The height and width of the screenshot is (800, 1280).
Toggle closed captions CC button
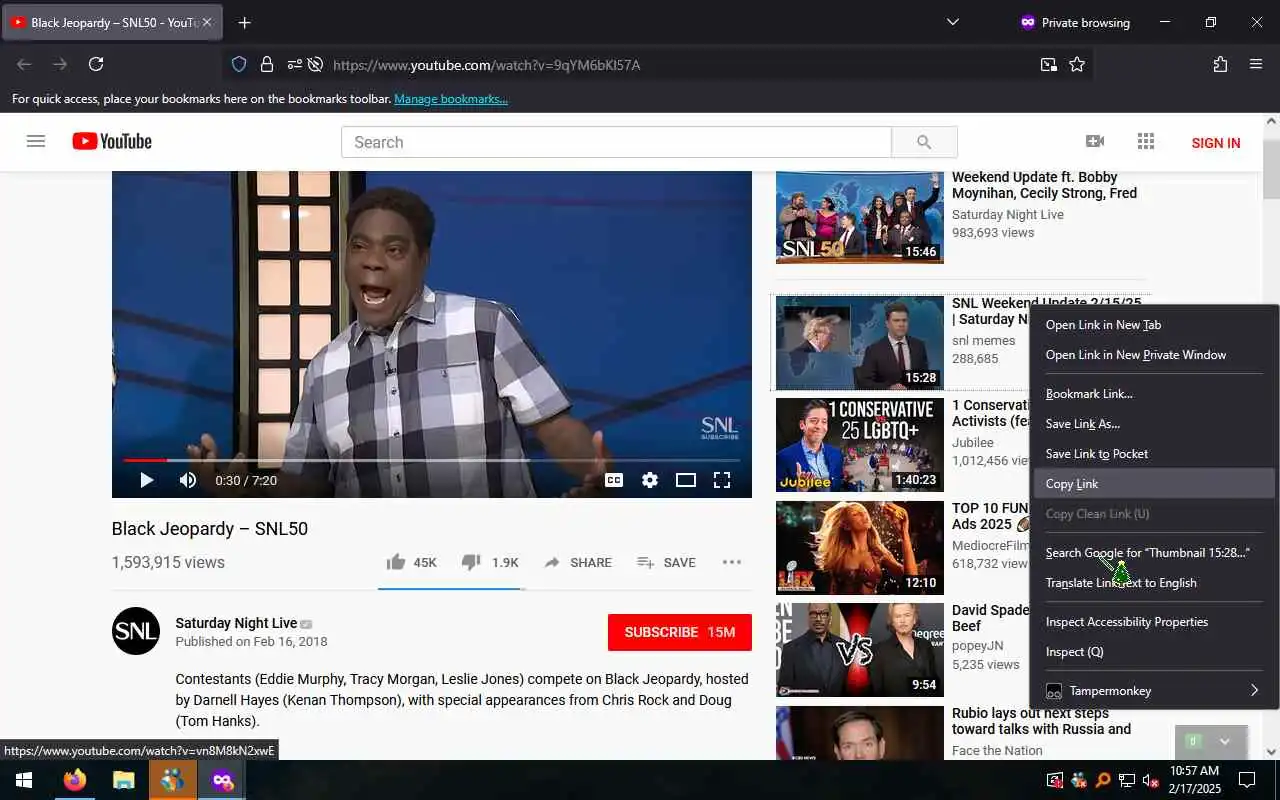614,480
